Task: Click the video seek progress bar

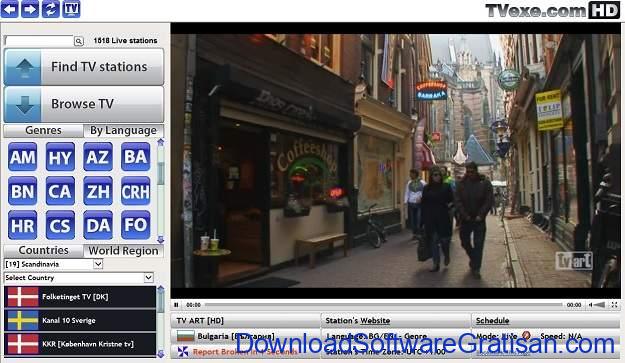Action: 383,305
